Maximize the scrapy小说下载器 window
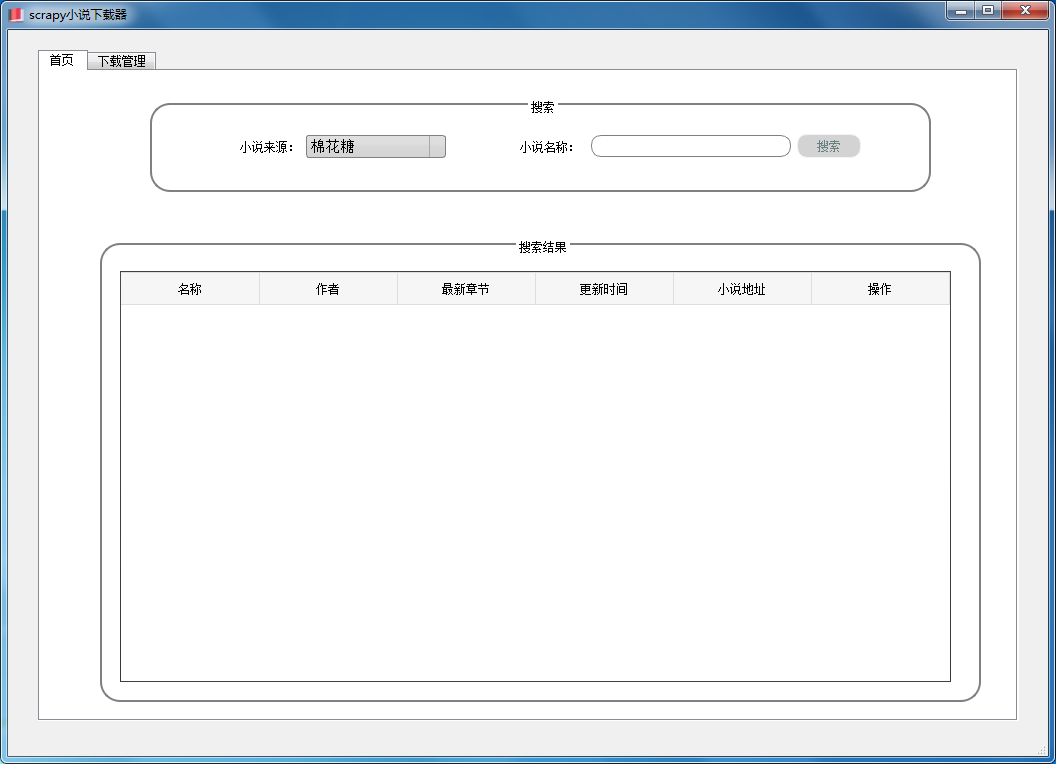This screenshot has width=1056, height=764. pos(988,10)
